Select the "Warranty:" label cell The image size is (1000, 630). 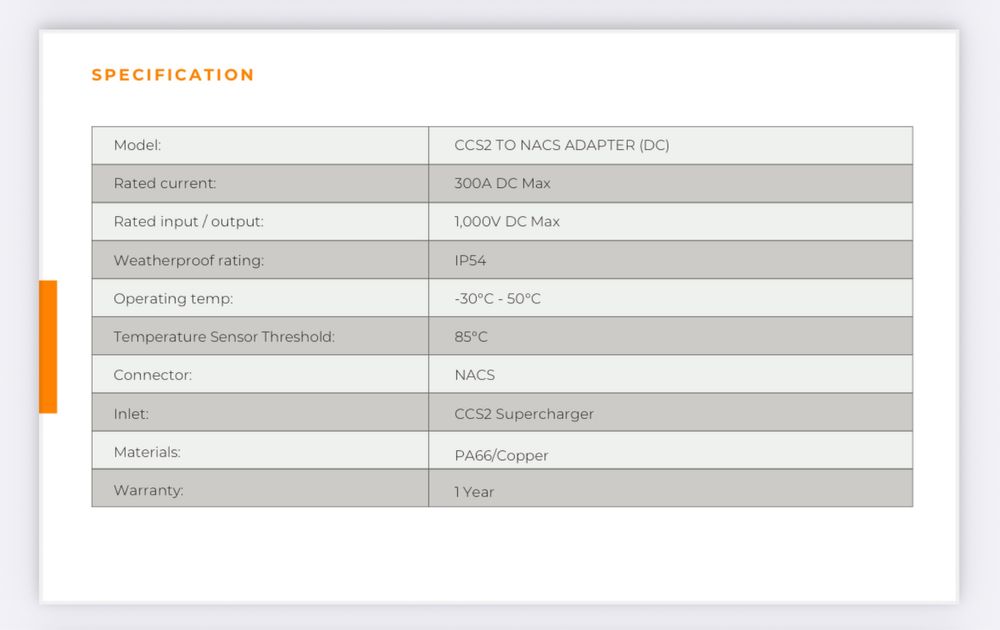point(148,490)
